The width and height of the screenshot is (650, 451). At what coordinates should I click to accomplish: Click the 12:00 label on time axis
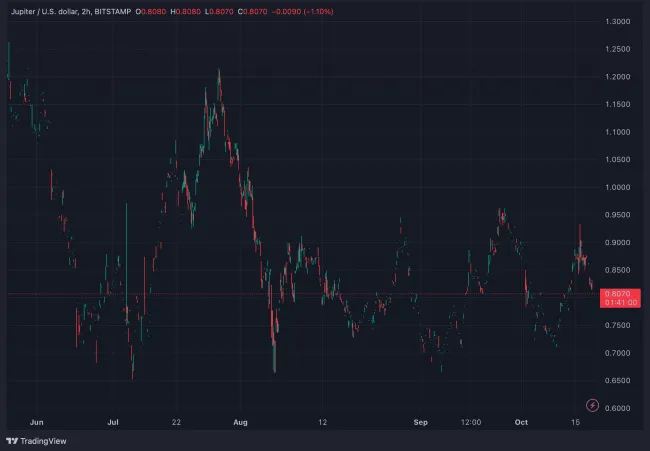tap(471, 423)
